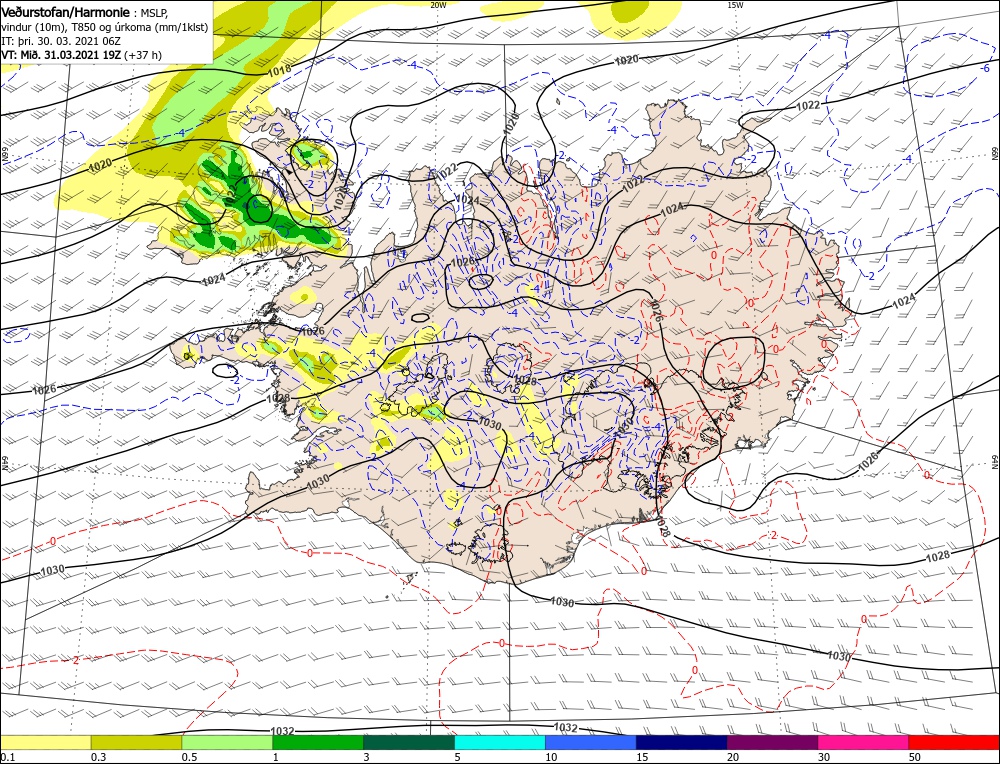Click the legend value '0.5'
The image size is (1000, 764).
pos(189,757)
